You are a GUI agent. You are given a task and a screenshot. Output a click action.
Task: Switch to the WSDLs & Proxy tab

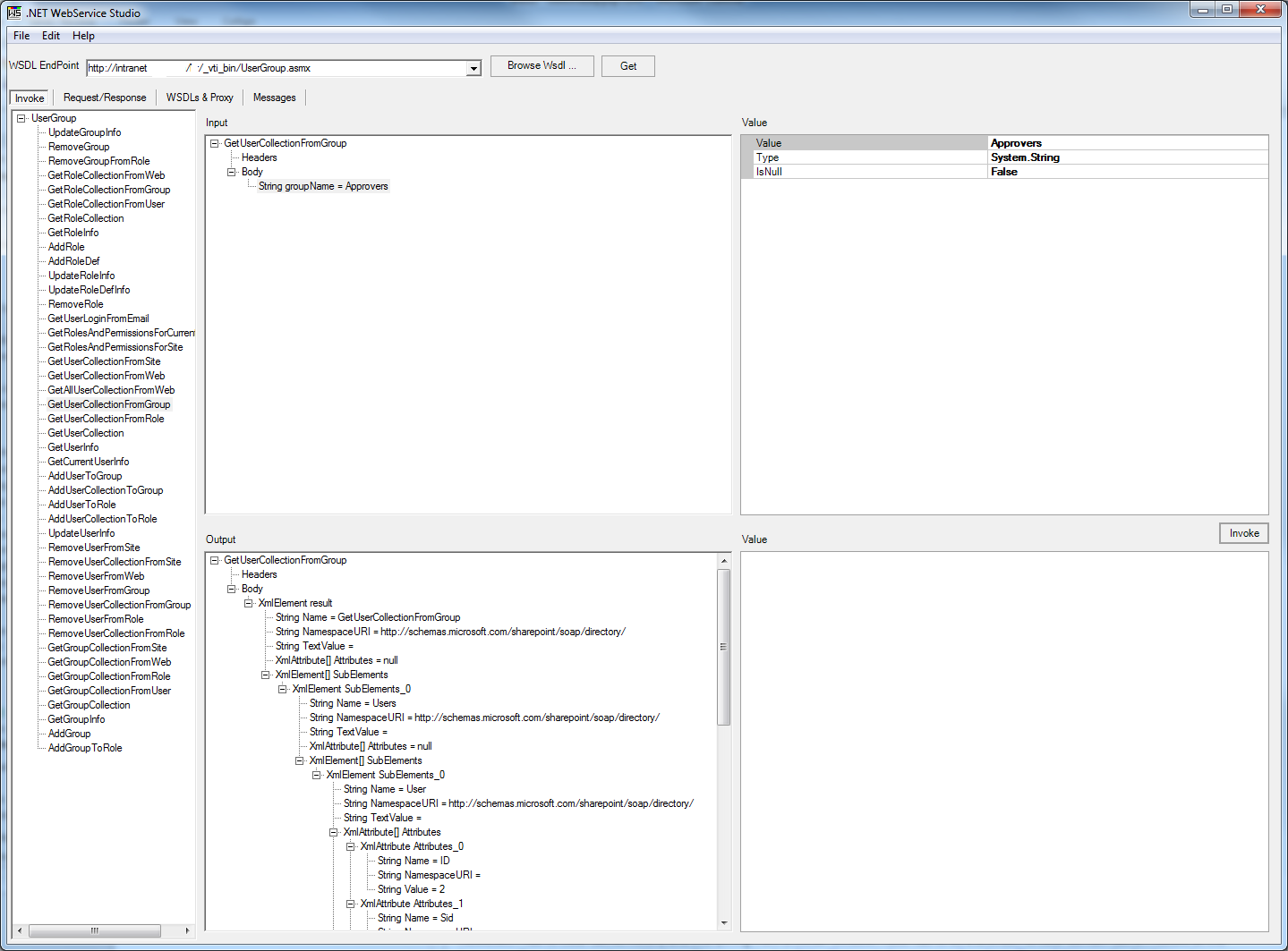click(200, 98)
